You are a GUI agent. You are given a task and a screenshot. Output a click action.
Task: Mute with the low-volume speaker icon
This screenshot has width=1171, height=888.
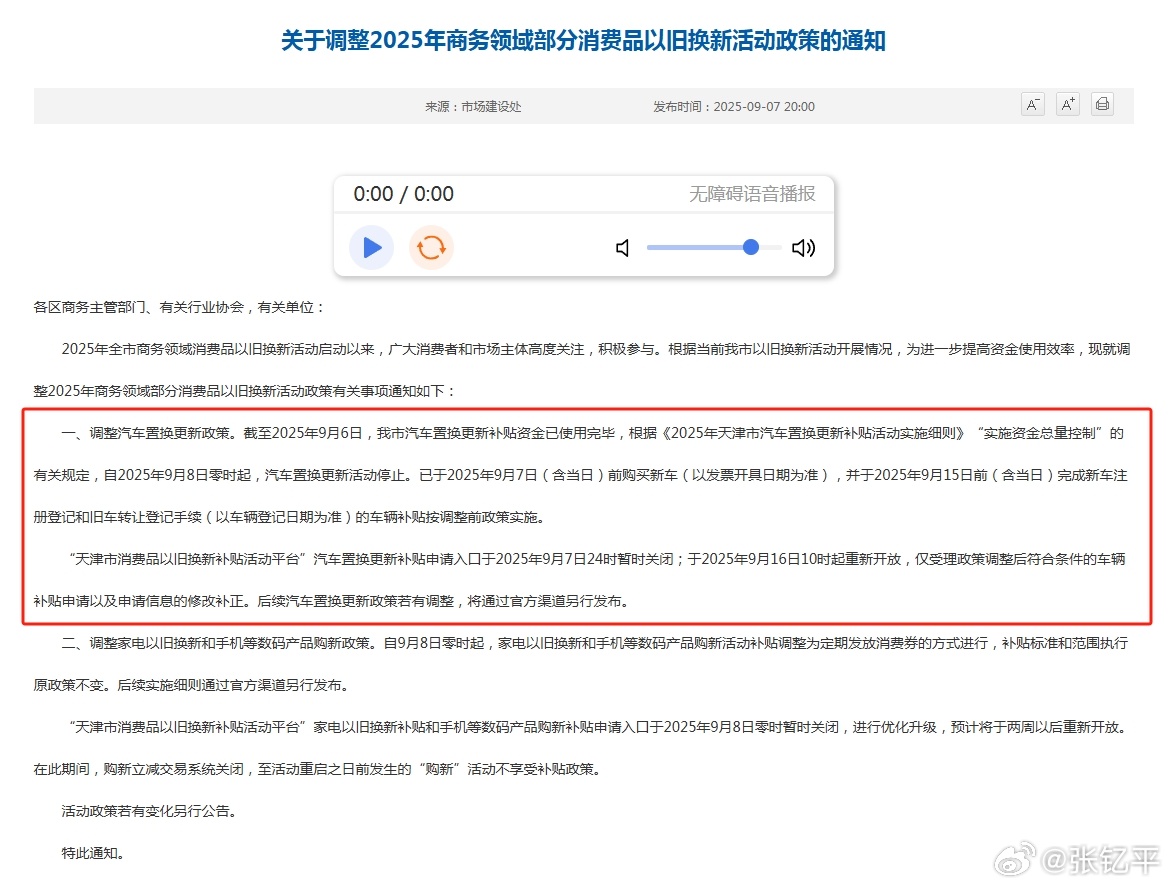(x=623, y=248)
